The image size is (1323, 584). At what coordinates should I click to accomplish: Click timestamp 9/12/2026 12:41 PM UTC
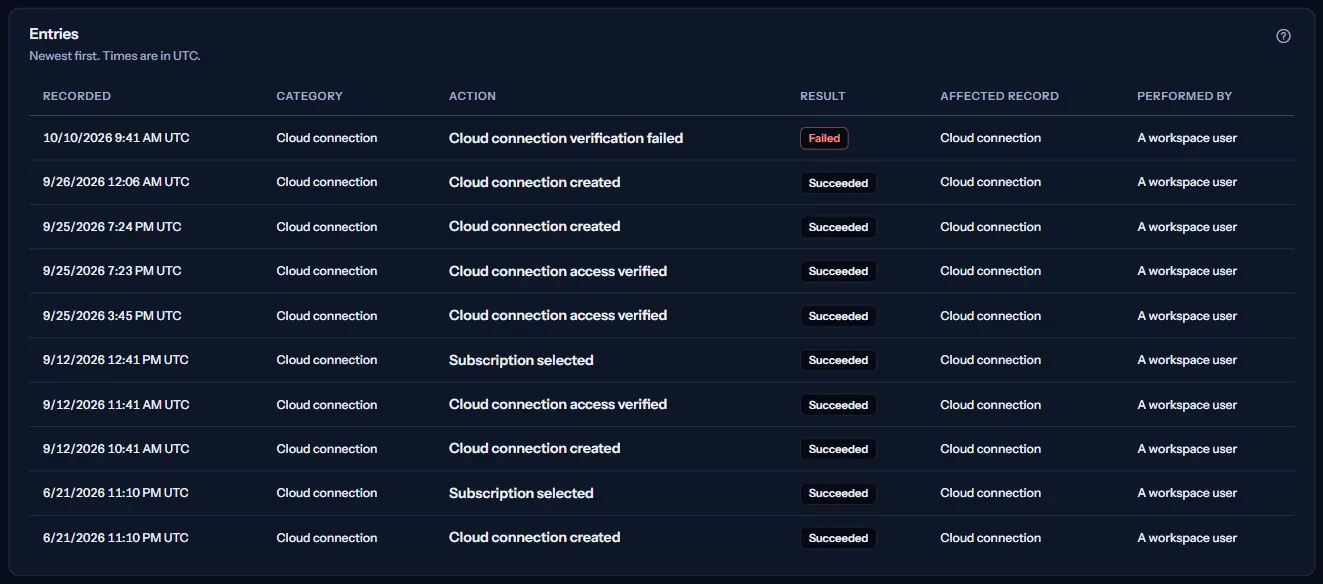116,360
